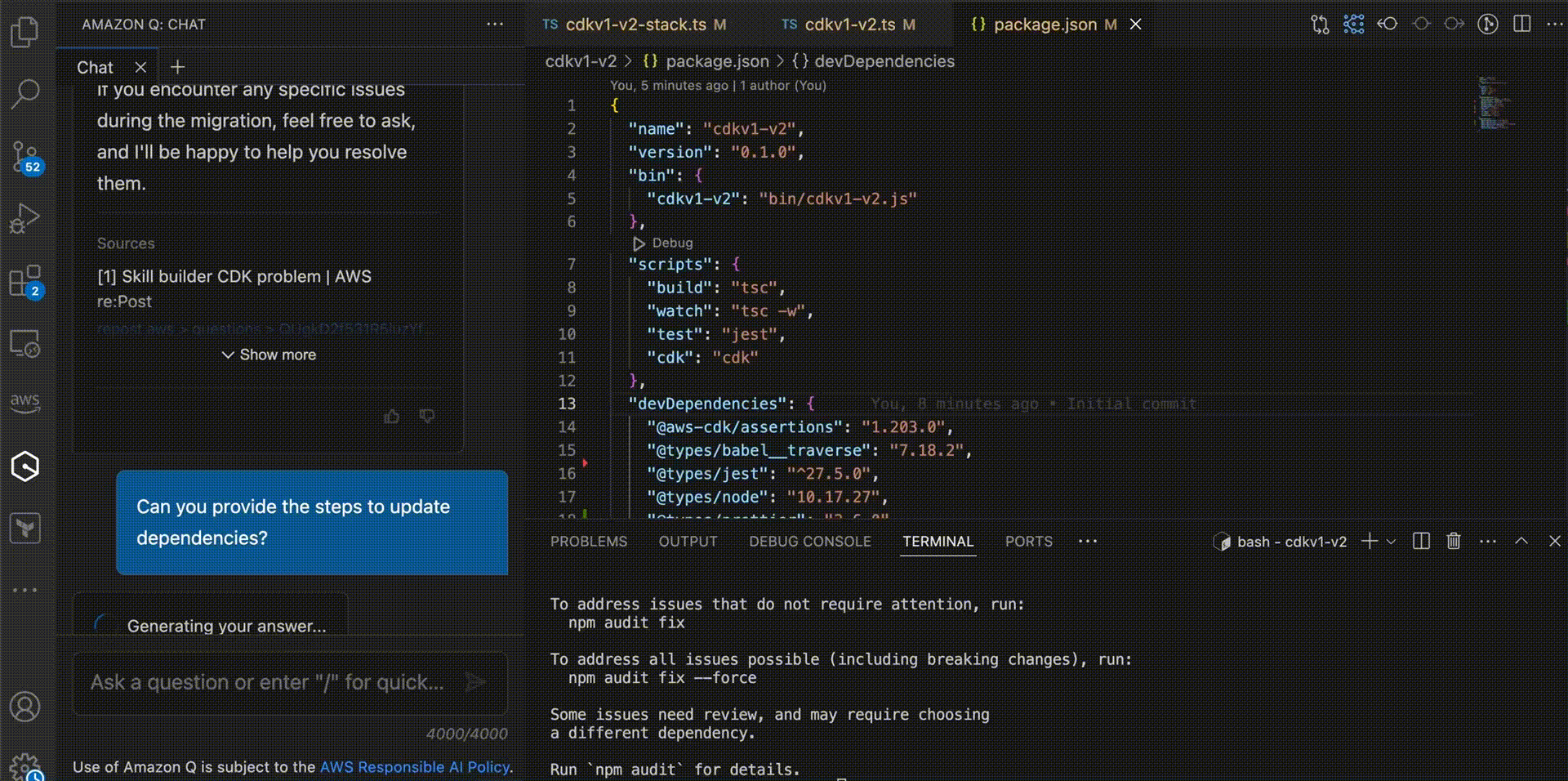Open the Explorer view
This screenshot has width=1568, height=781.
24,31
